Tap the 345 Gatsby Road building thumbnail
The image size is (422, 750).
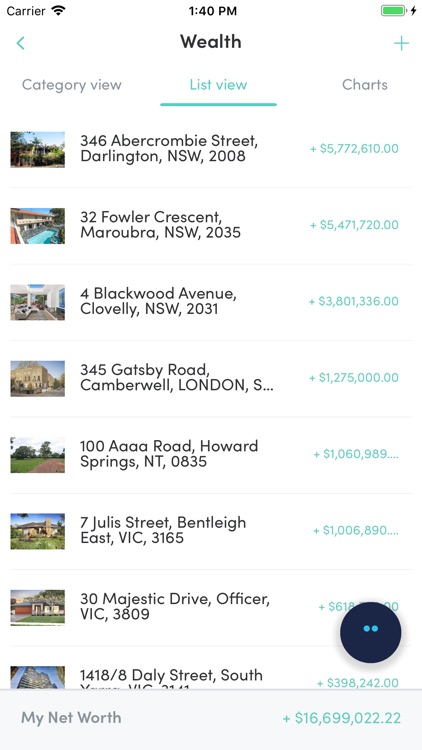pos(38,378)
